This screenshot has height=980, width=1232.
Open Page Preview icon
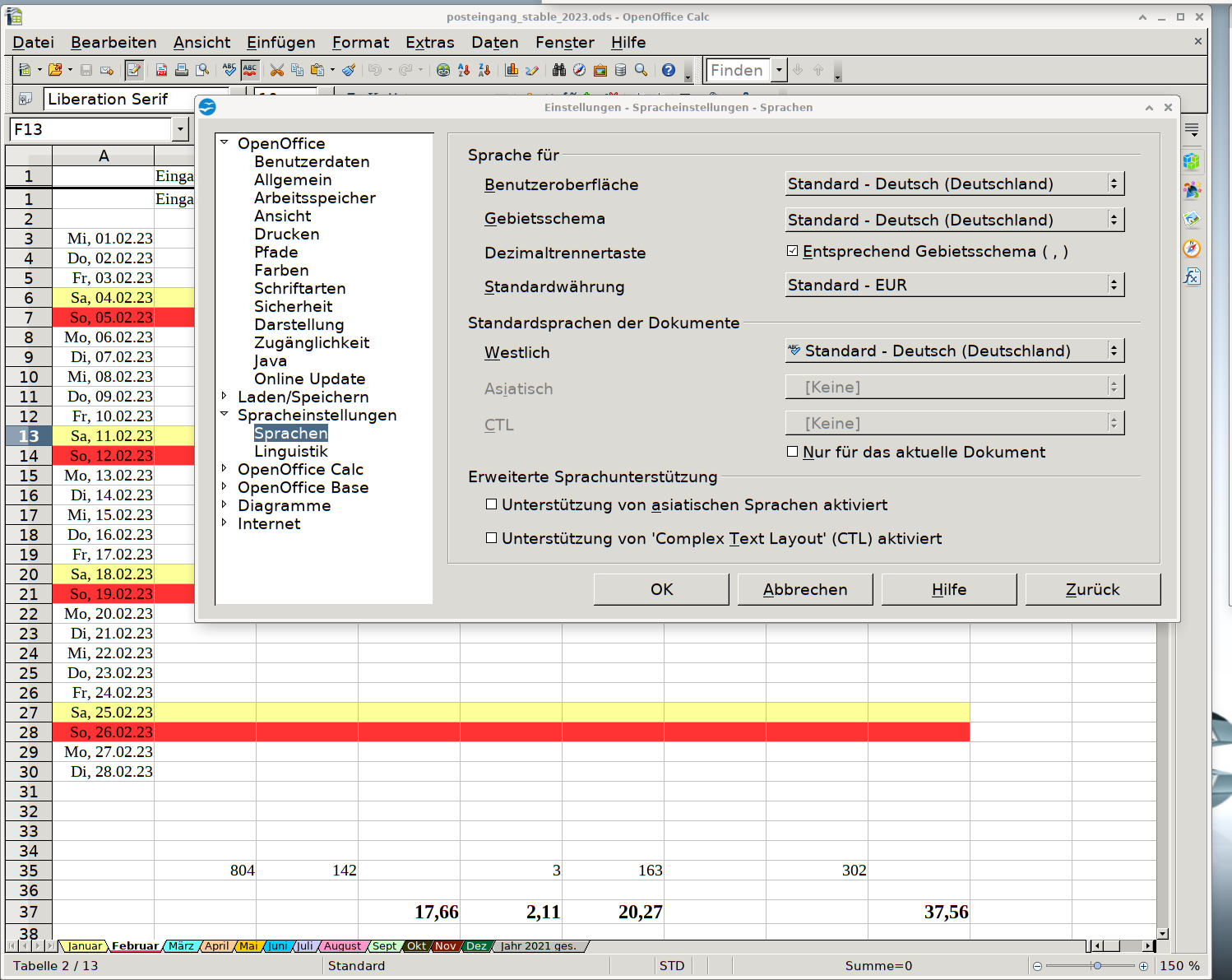click(x=202, y=70)
